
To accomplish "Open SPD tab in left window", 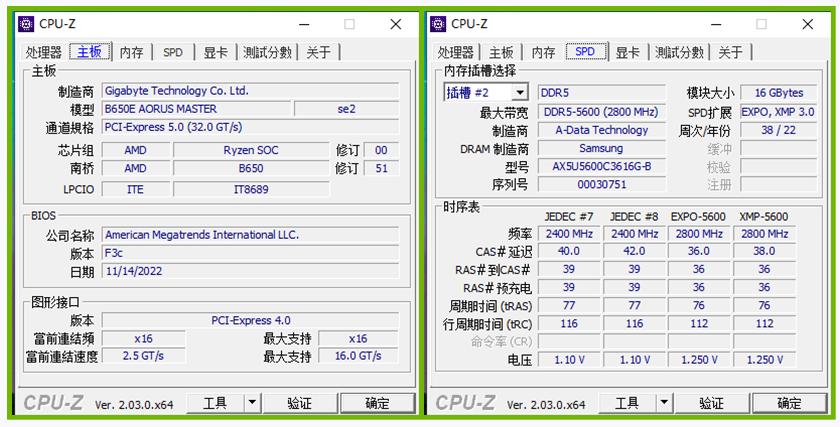I will (172, 53).
